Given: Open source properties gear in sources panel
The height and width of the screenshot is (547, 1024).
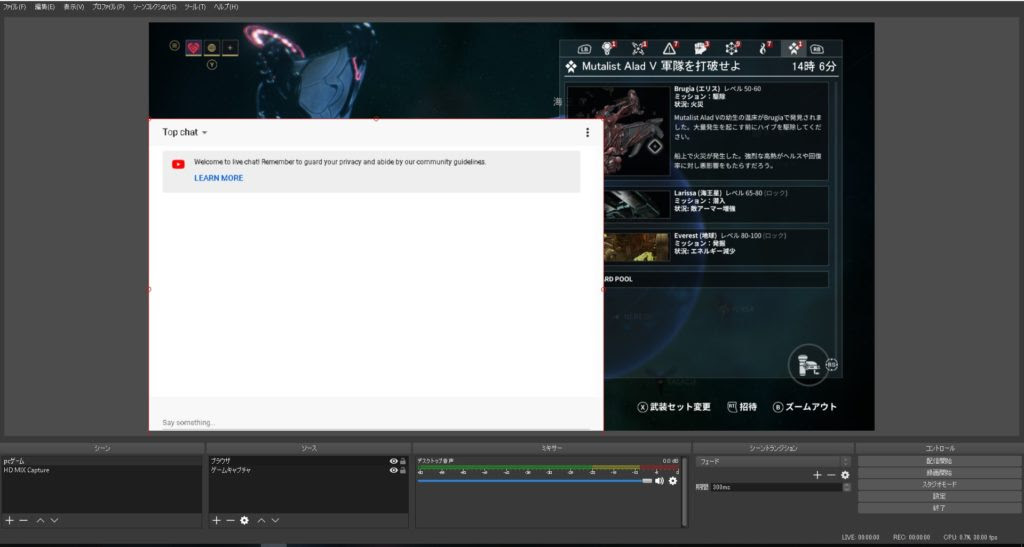Looking at the screenshot, I should coord(244,520).
